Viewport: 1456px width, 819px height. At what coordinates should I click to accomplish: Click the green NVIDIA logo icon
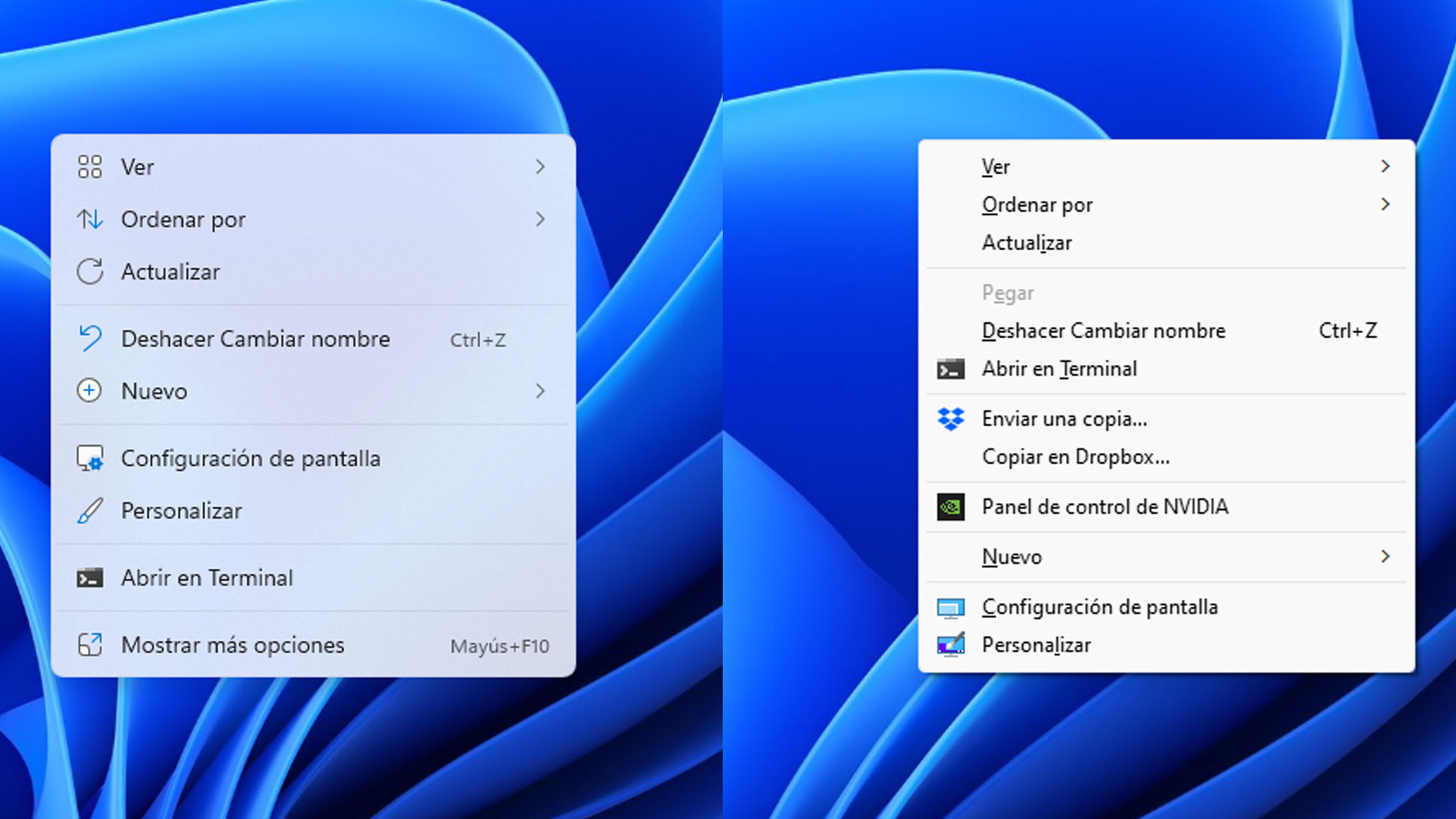pos(951,507)
